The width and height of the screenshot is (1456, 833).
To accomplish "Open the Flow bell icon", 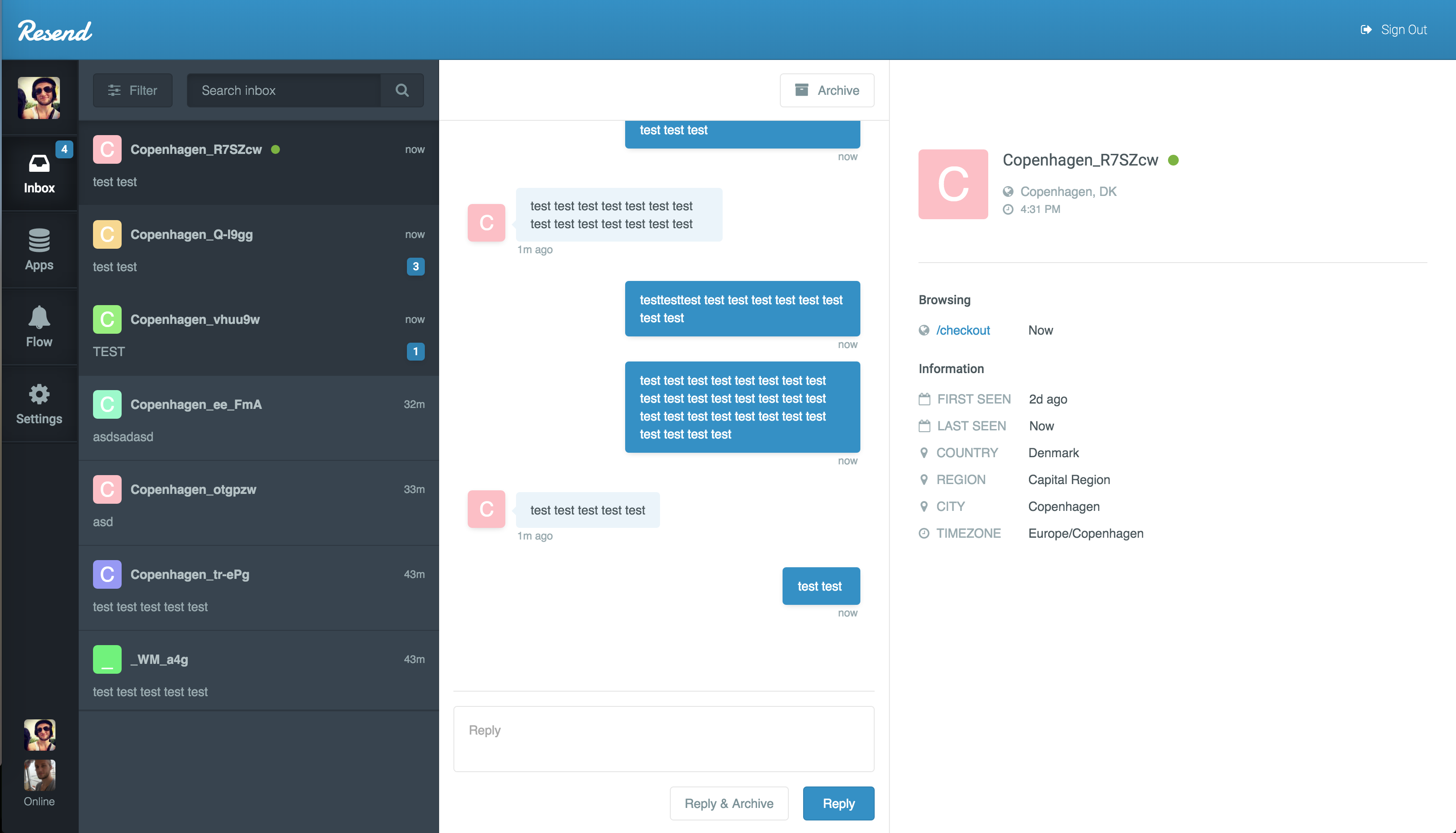I will point(39,318).
